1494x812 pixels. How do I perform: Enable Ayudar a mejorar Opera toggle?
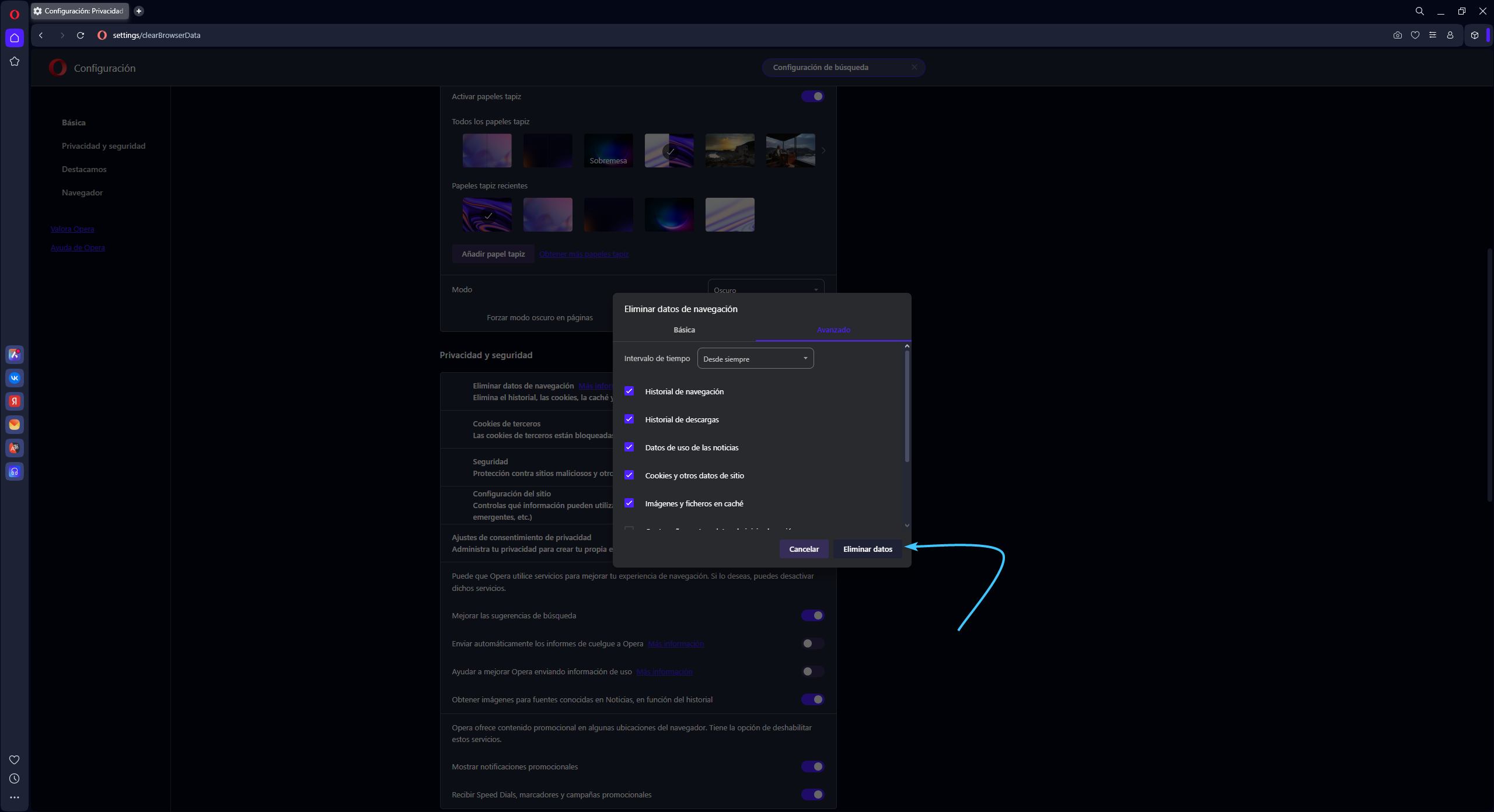[813, 671]
